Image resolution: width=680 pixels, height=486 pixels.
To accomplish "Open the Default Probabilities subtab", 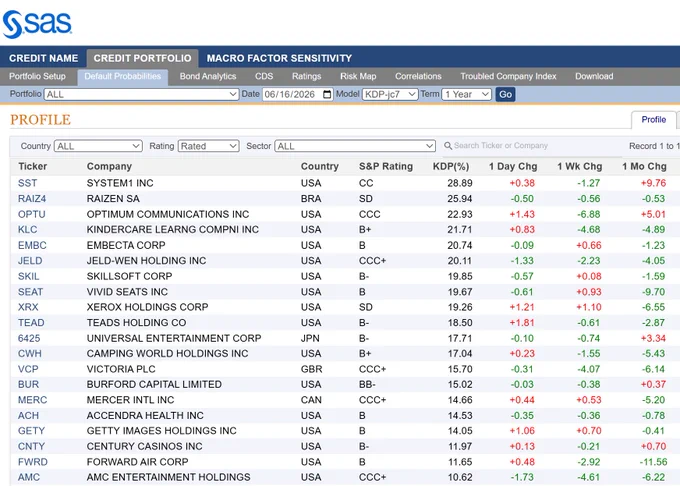I will (123, 76).
